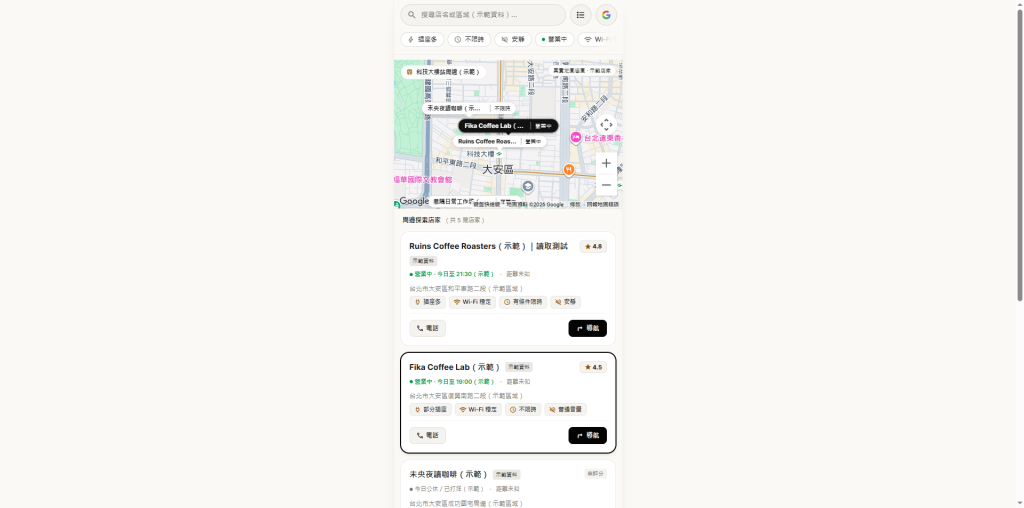Toggle the Wi-Fi filter chip

click(596, 39)
